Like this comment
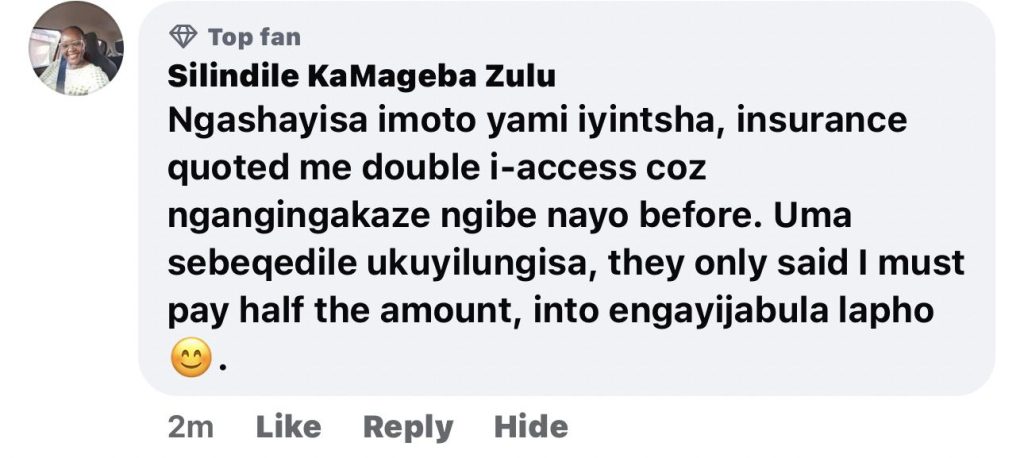Image resolution: width=1024 pixels, height=458 pixels. pos(289,427)
